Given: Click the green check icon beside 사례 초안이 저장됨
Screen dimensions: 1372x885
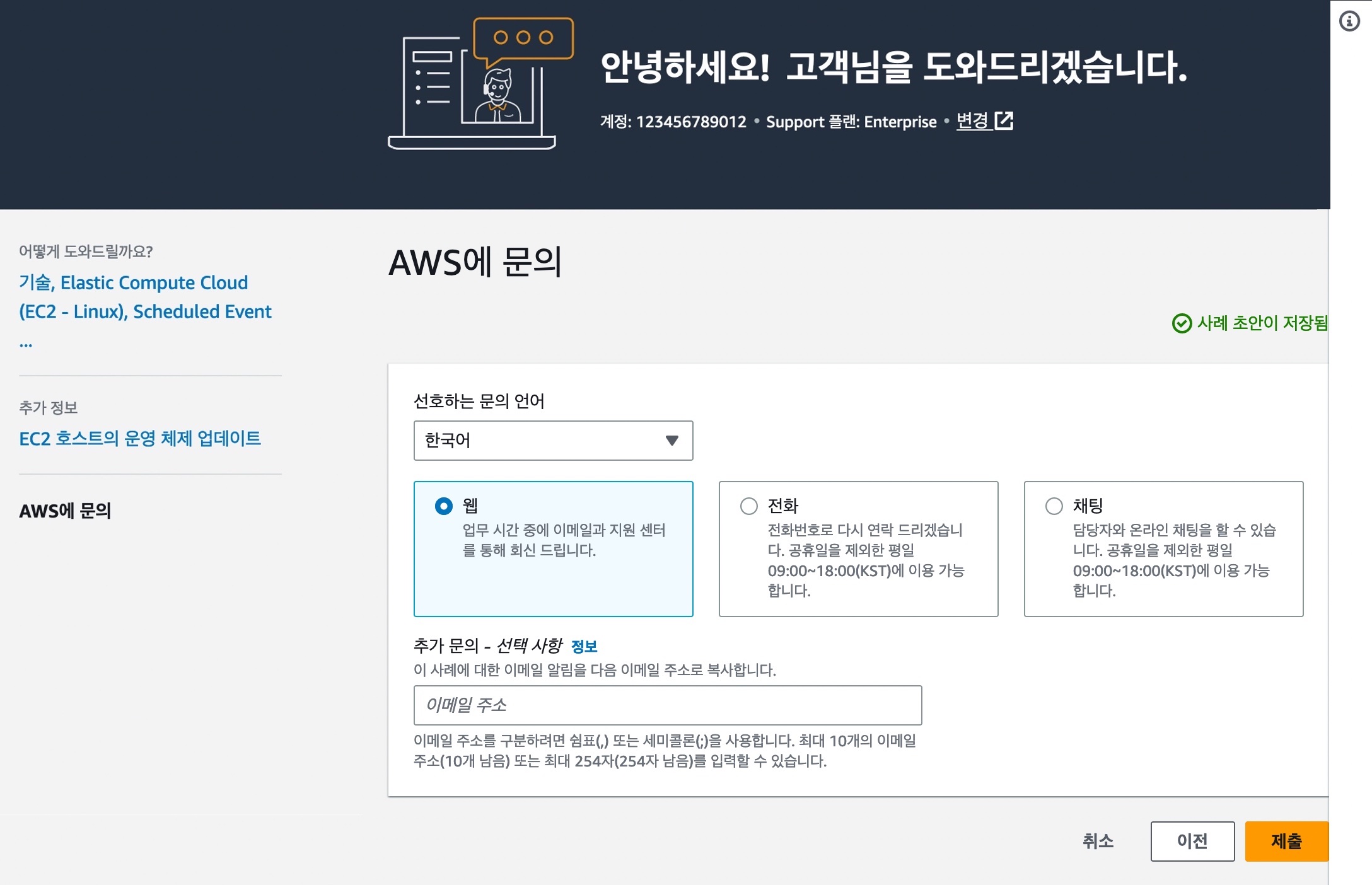Looking at the screenshot, I should coord(1182,323).
